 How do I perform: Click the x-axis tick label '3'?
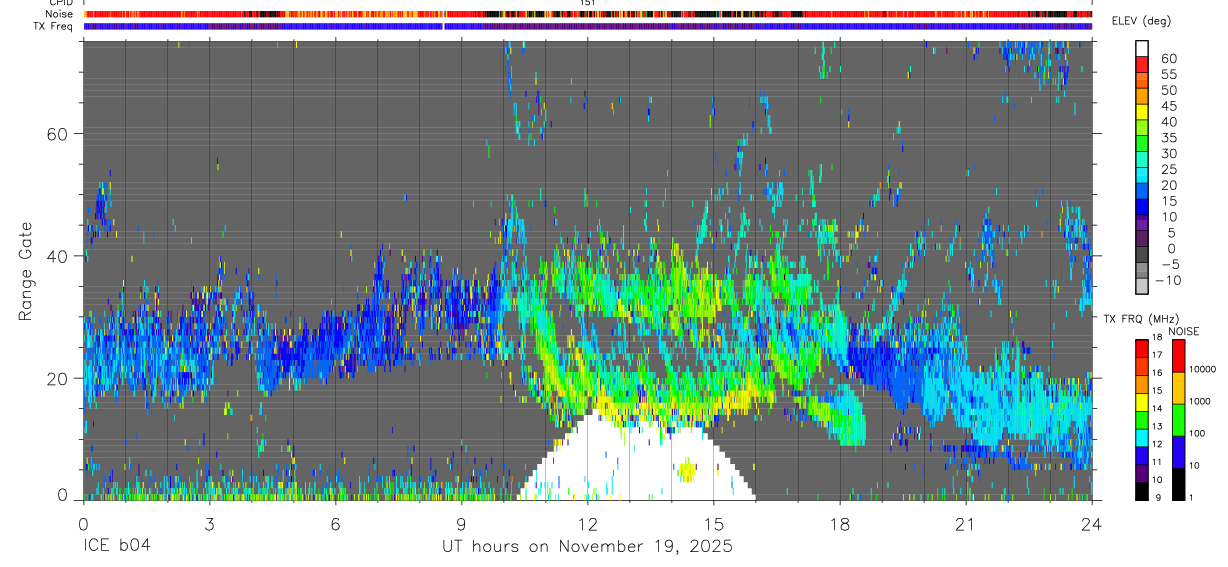tap(210, 524)
